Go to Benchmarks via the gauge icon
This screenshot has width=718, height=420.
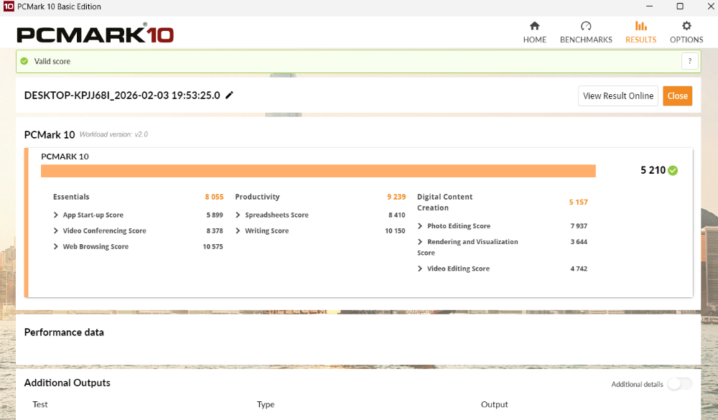[x=586, y=26]
